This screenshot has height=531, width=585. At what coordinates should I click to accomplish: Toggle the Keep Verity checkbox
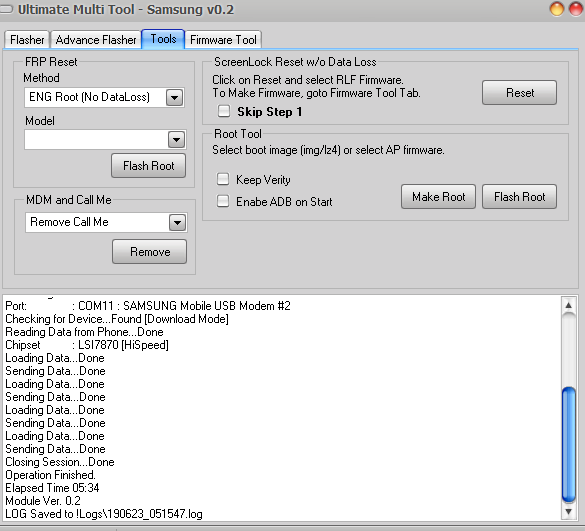point(223,179)
